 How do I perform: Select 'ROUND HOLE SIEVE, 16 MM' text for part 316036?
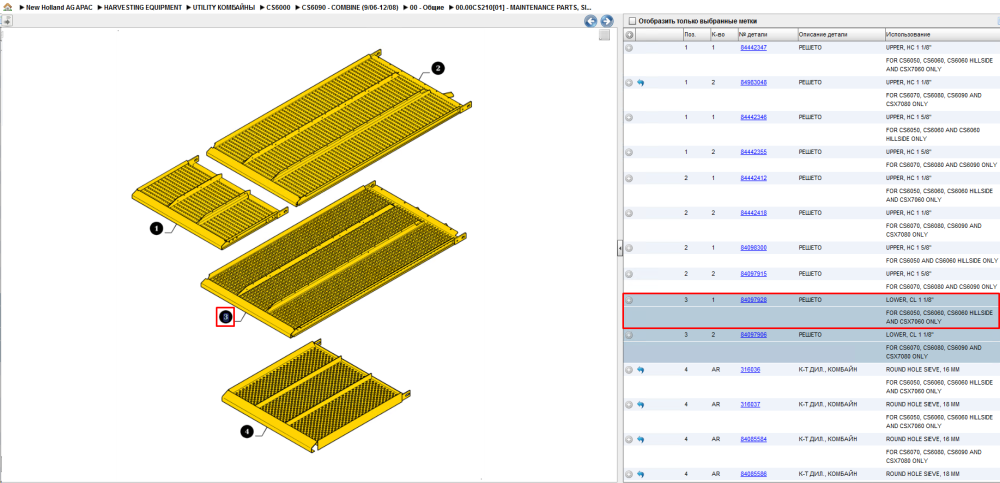click(x=922, y=369)
